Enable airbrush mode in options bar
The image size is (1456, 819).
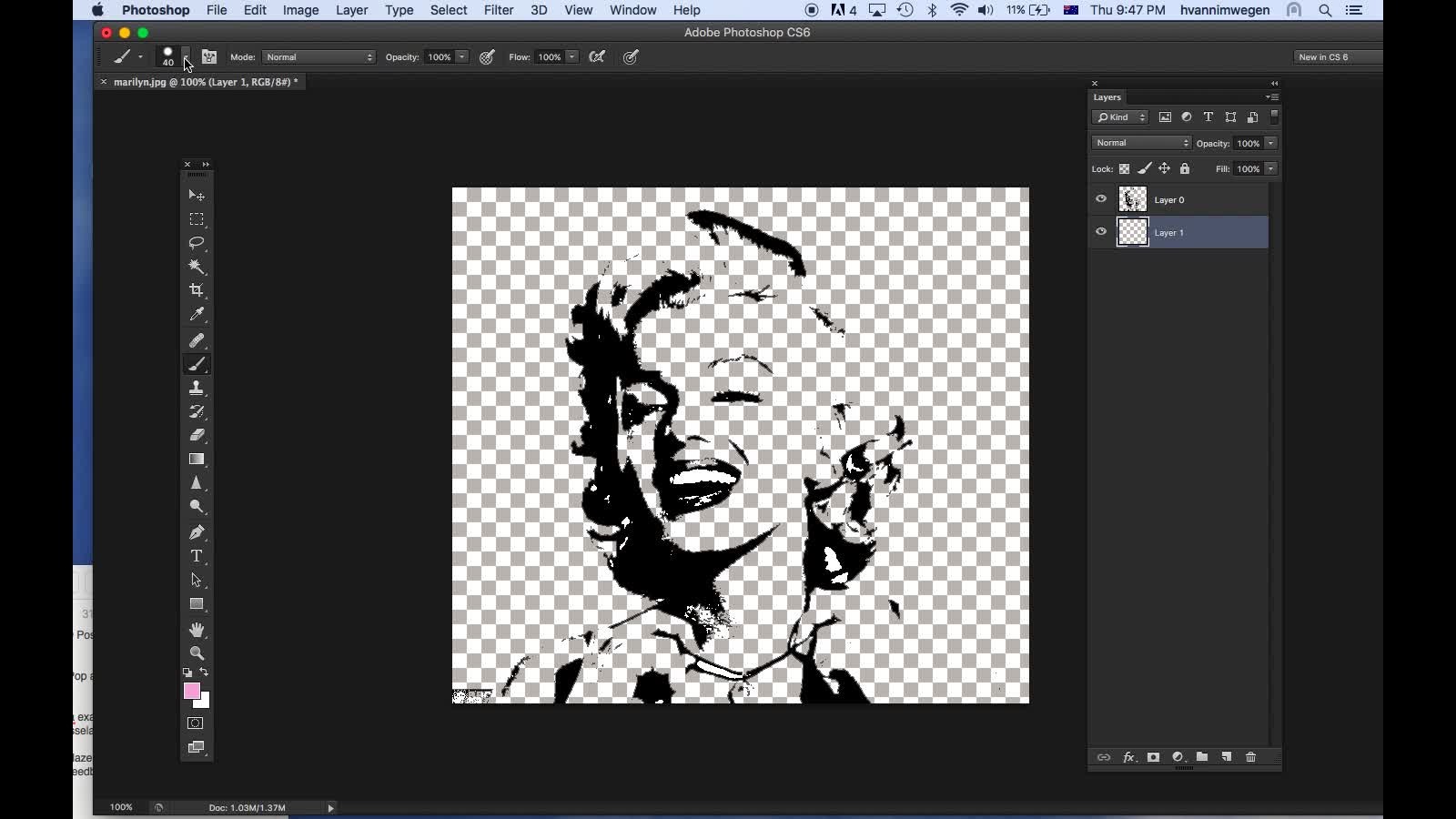tap(598, 57)
